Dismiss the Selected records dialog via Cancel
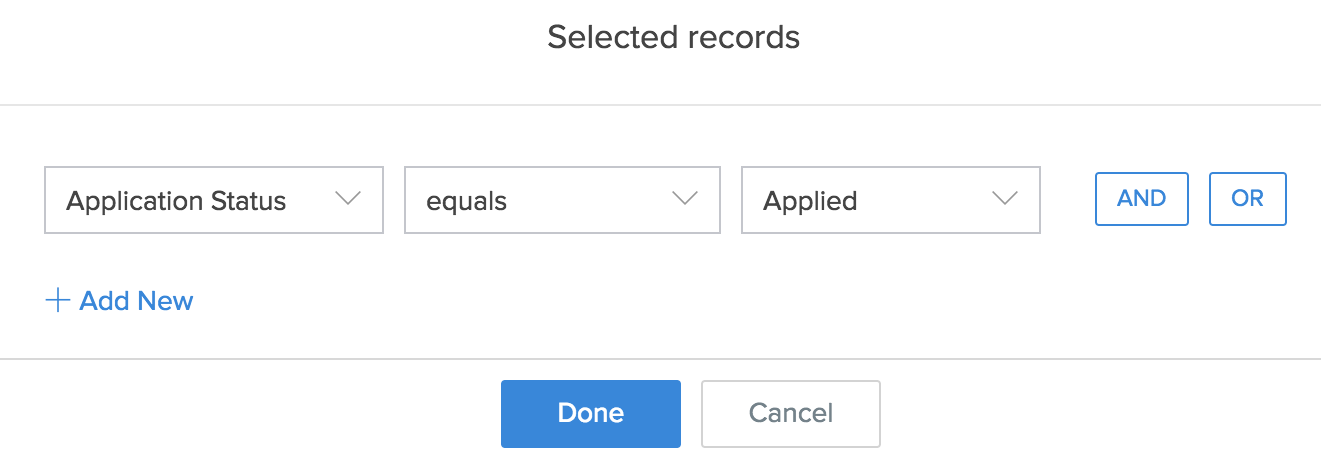 pos(790,413)
